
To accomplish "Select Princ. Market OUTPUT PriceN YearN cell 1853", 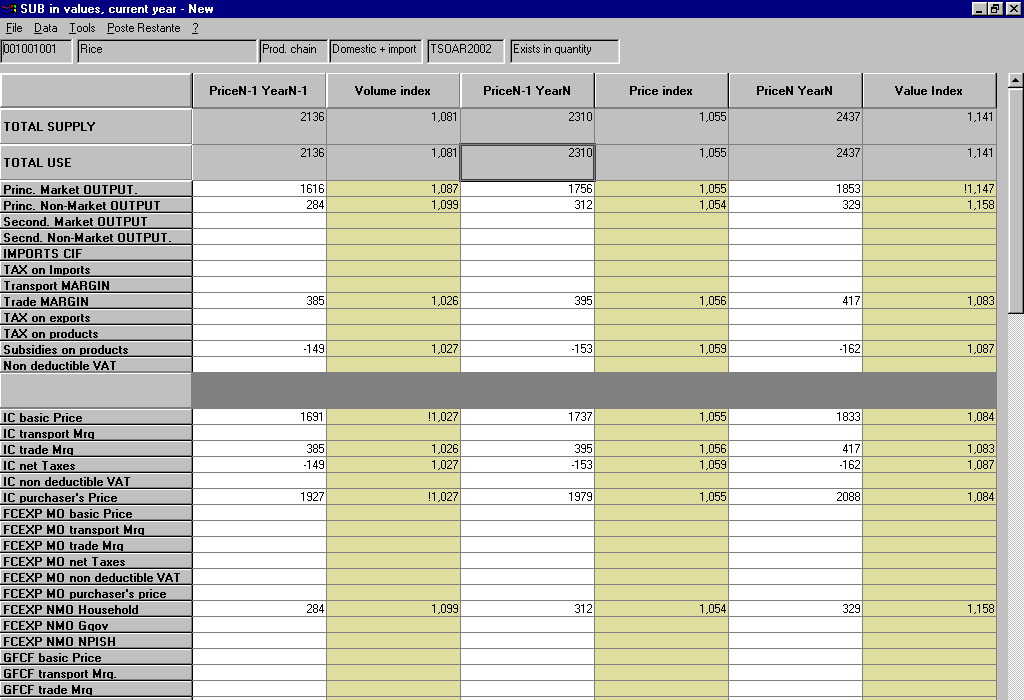I will pyautogui.click(x=795, y=189).
